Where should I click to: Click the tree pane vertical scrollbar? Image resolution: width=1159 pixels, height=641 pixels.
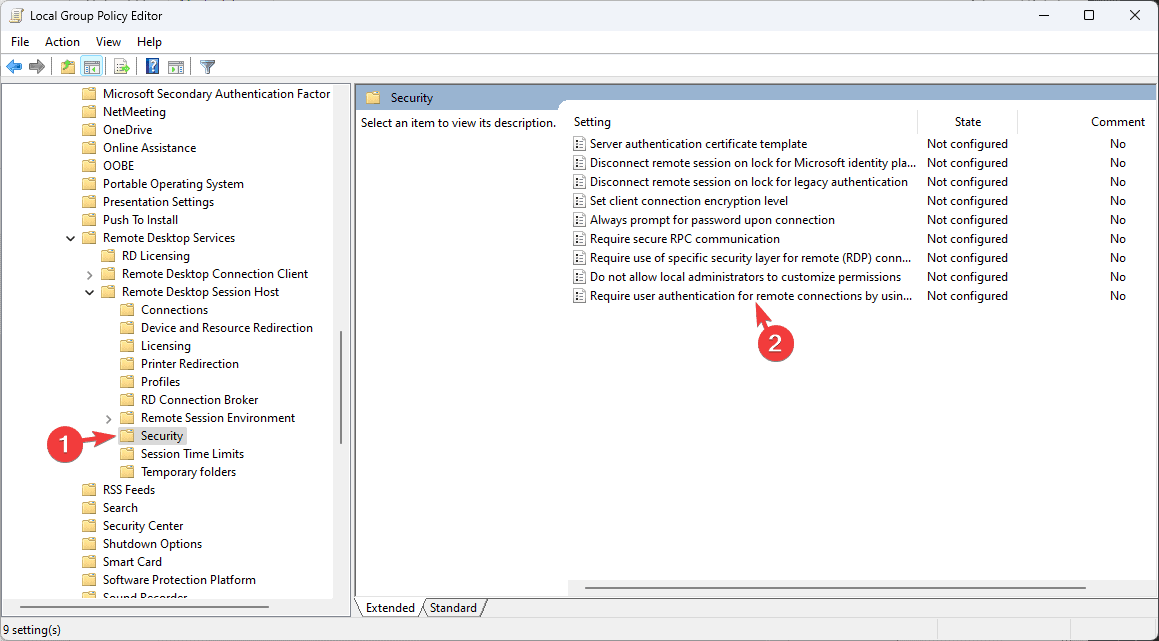point(341,387)
